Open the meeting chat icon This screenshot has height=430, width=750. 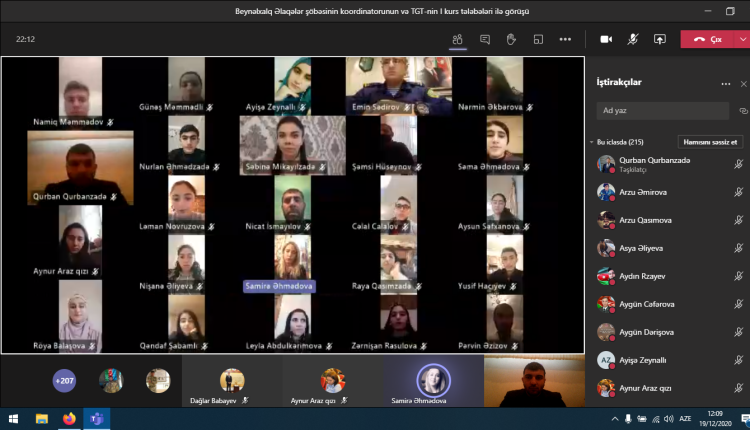click(x=484, y=40)
